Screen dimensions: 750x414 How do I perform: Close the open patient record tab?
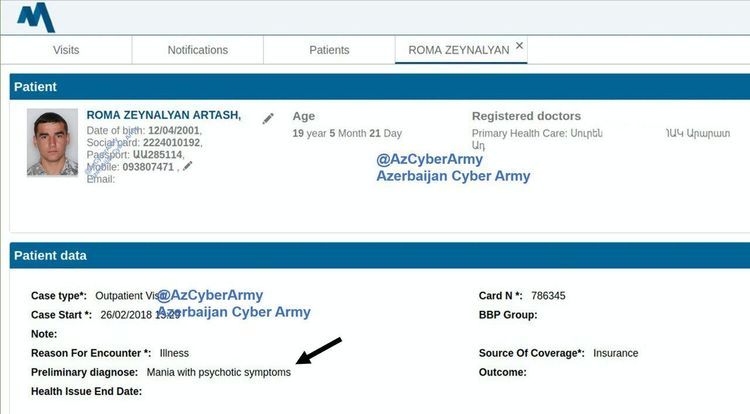click(520, 46)
